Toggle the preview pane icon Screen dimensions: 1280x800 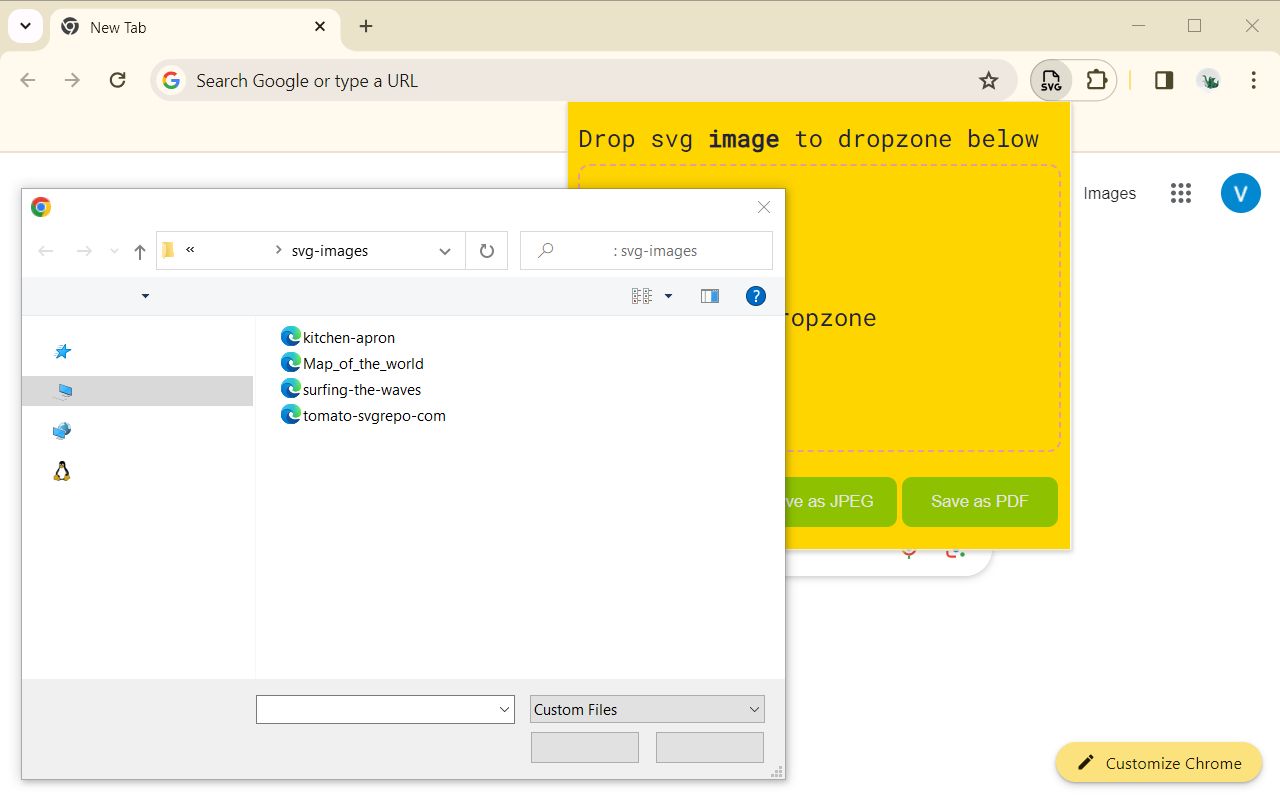pos(710,296)
